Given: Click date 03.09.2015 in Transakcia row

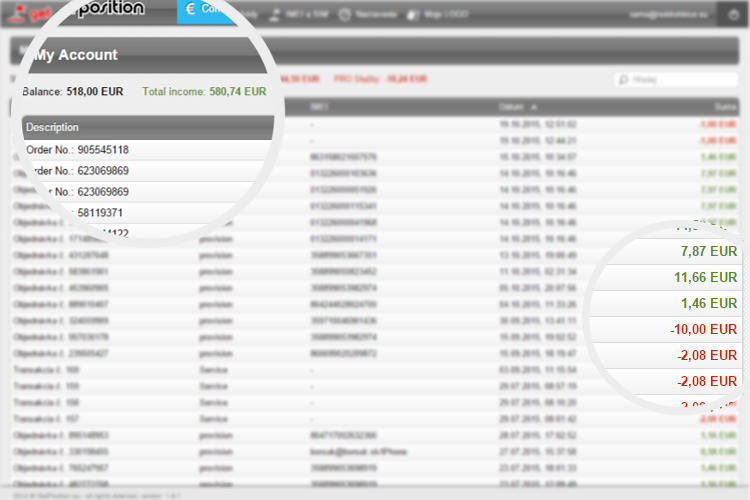Looking at the screenshot, I should point(538,370).
